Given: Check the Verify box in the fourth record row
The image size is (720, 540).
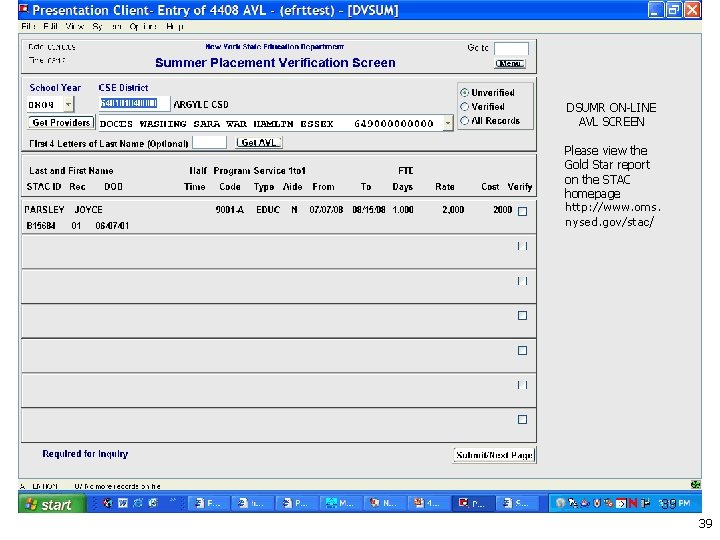Looking at the screenshot, I should 522,315.
